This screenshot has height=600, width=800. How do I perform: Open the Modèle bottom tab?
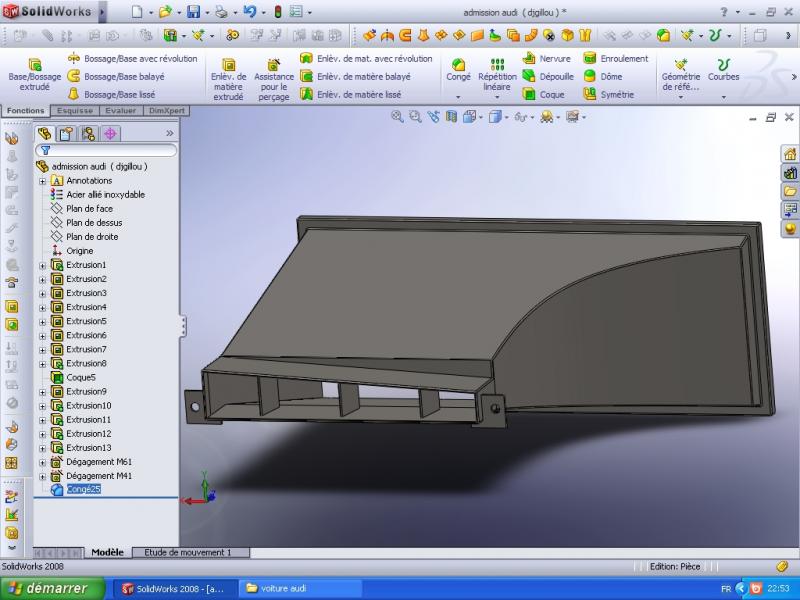[x=108, y=552]
